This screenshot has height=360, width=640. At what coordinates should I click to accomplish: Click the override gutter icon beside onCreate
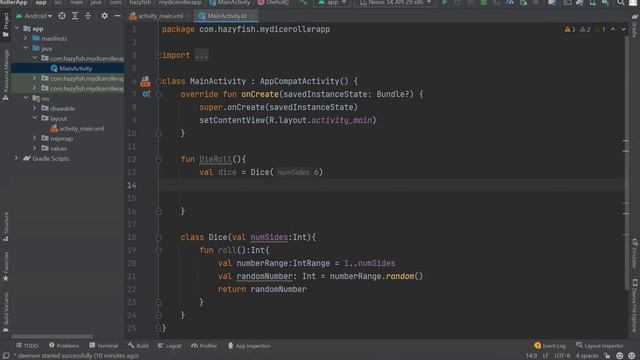click(146, 94)
